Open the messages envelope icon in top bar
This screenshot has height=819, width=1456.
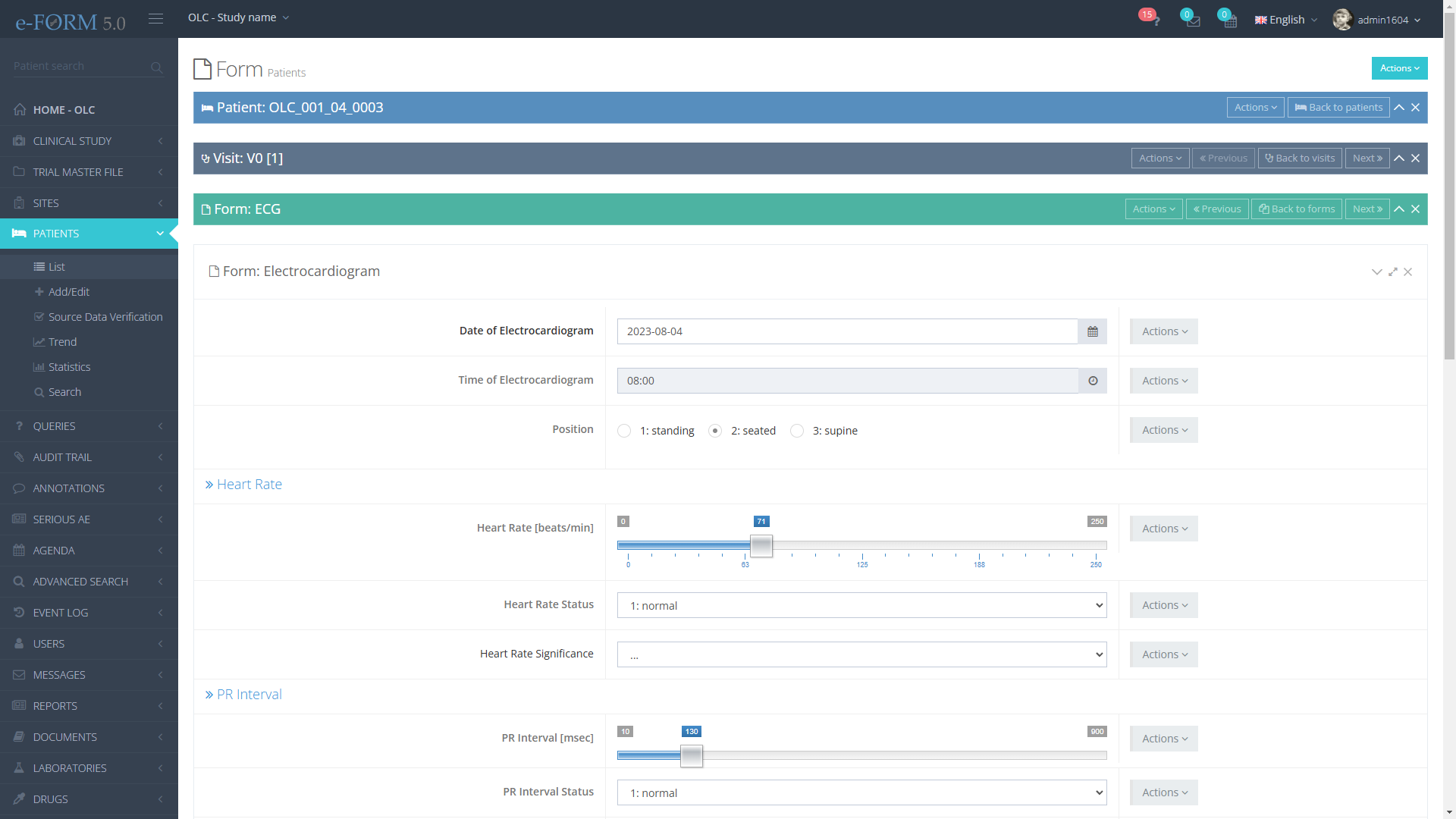click(1192, 20)
